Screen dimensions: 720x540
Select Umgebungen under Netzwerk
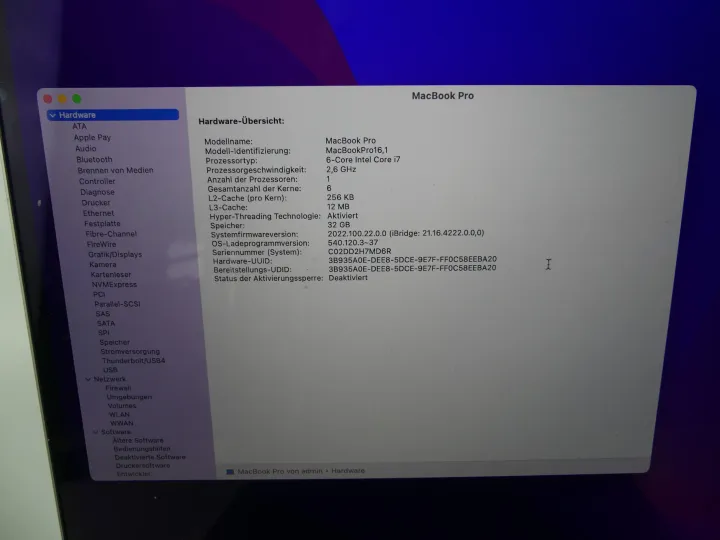click(129, 397)
